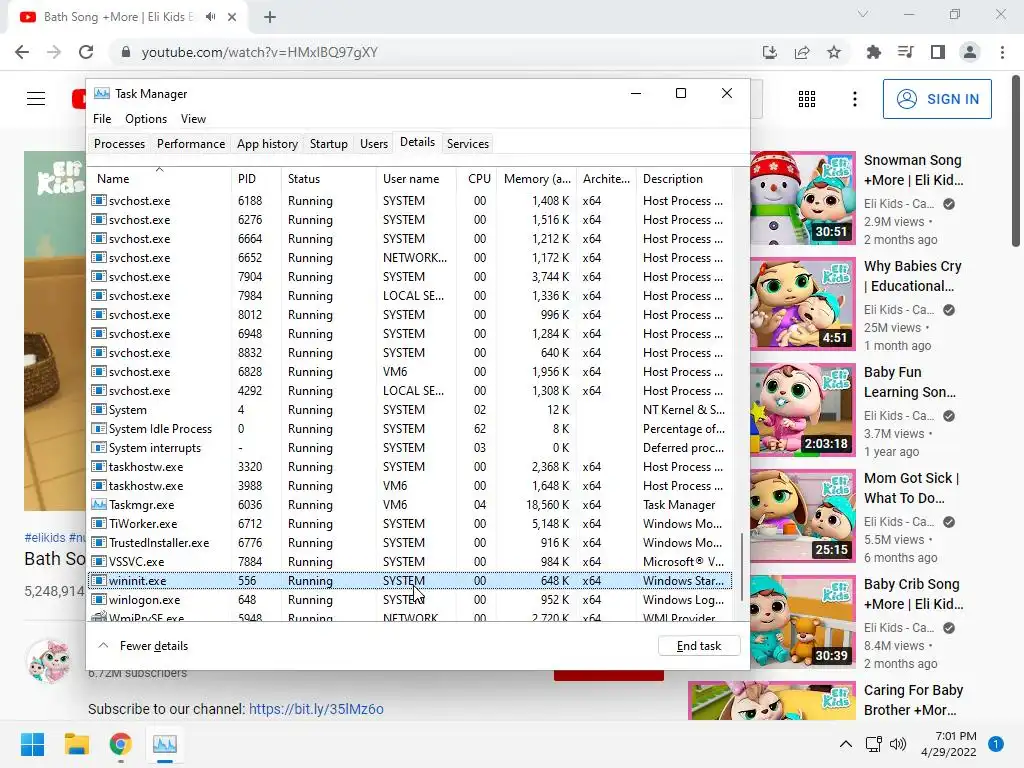
Task: Sort processes by the Name column header
Action: [x=159, y=179]
